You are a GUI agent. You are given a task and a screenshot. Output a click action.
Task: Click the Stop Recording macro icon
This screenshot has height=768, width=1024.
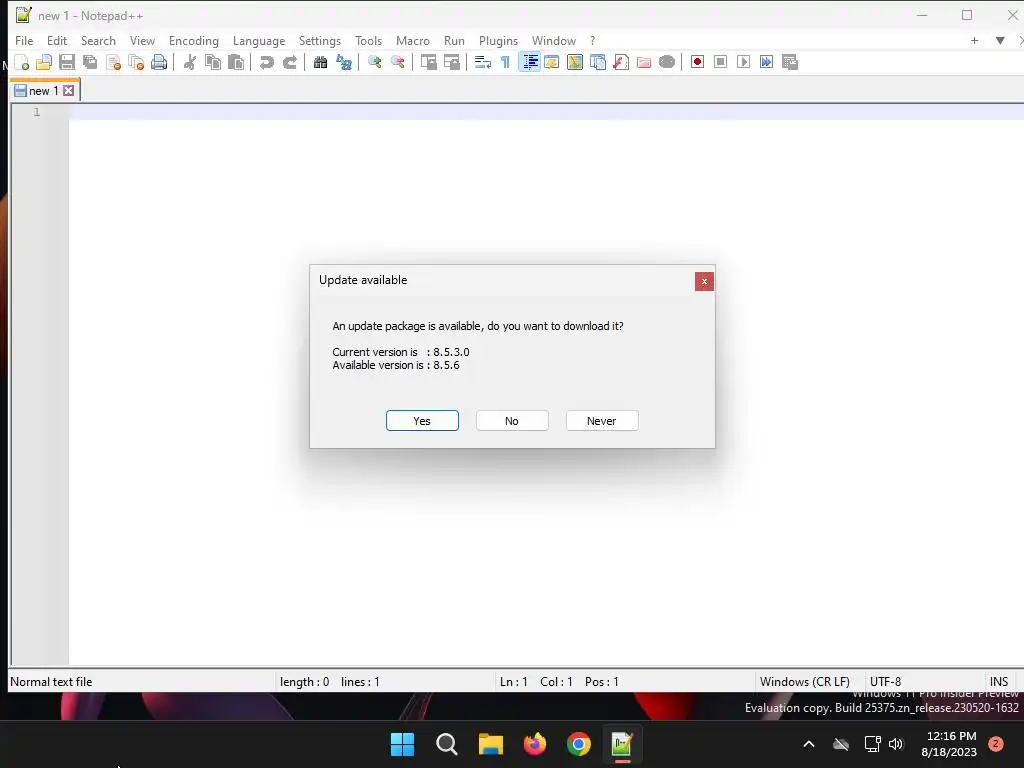(x=720, y=62)
